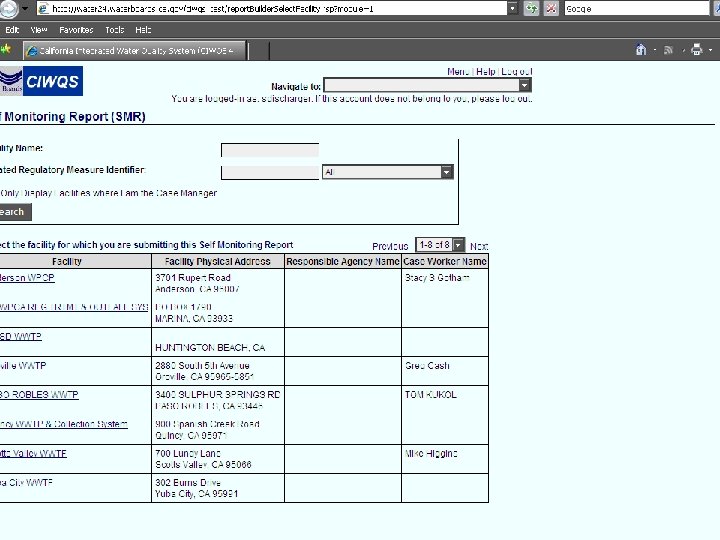Click the Previous page link
The image size is (720, 540).
pyautogui.click(x=390, y=246)
